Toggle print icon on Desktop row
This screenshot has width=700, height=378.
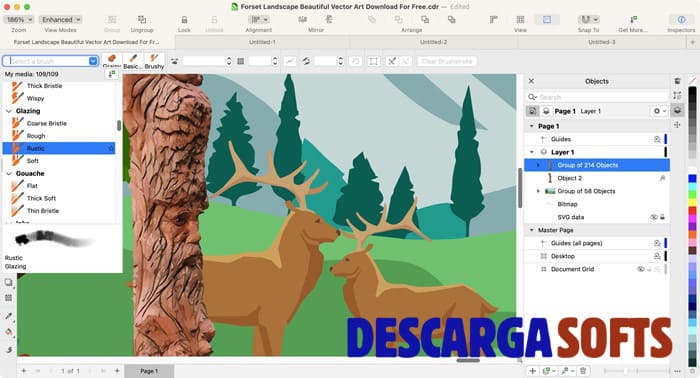657,256
